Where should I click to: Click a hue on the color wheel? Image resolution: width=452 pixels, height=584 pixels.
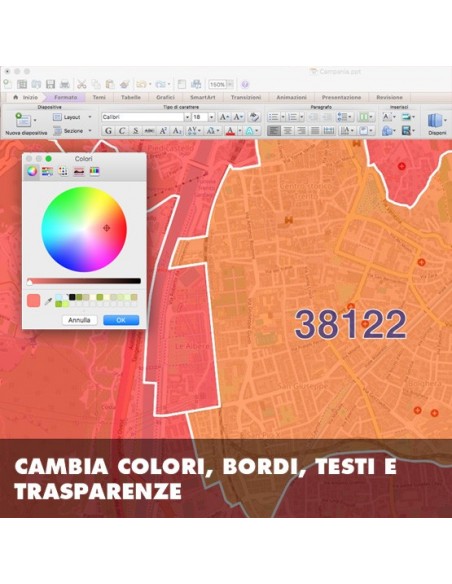pos(84,229)
